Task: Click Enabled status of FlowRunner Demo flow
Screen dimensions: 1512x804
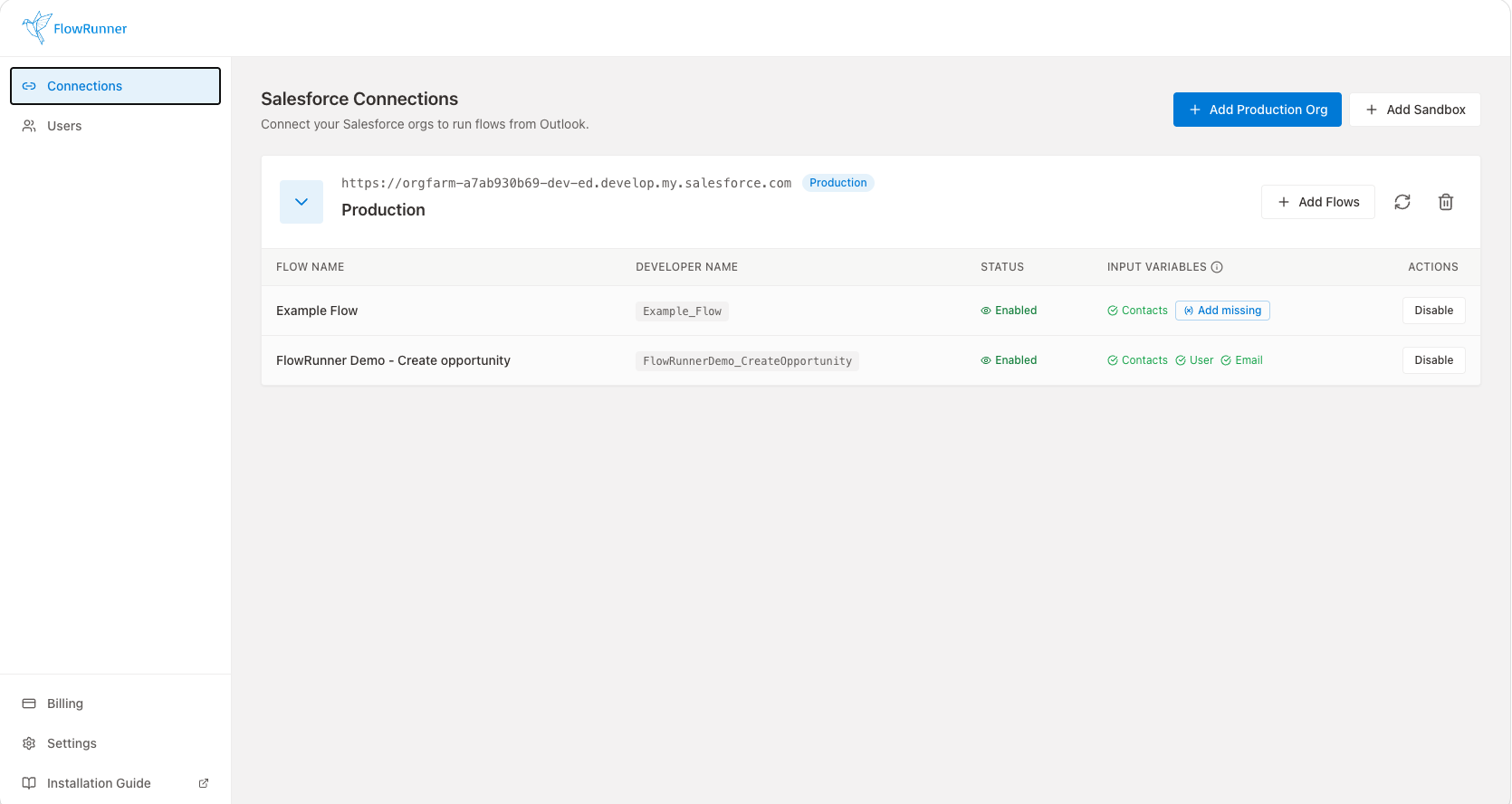Action: [1009, 360]
